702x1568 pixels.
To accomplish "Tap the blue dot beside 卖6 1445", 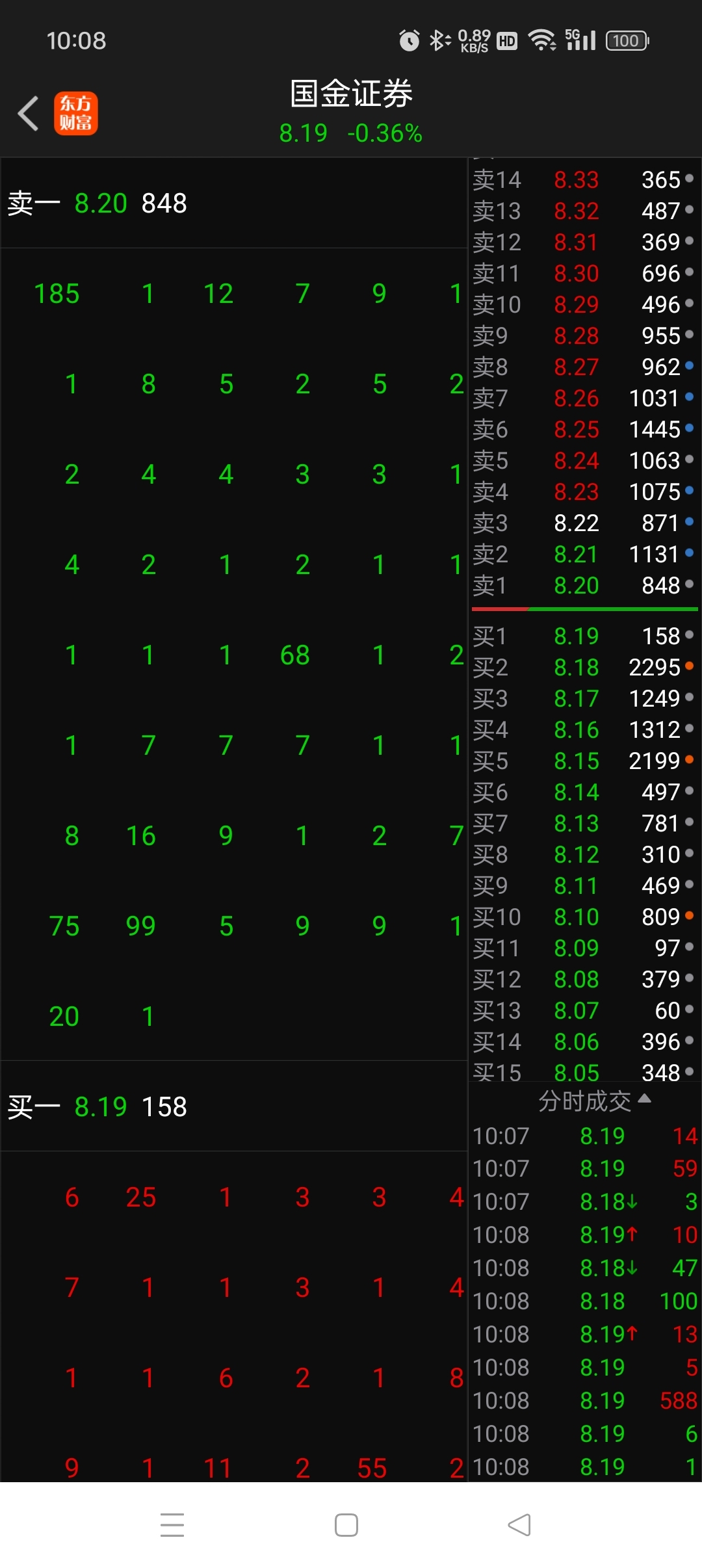I will 689,428.
